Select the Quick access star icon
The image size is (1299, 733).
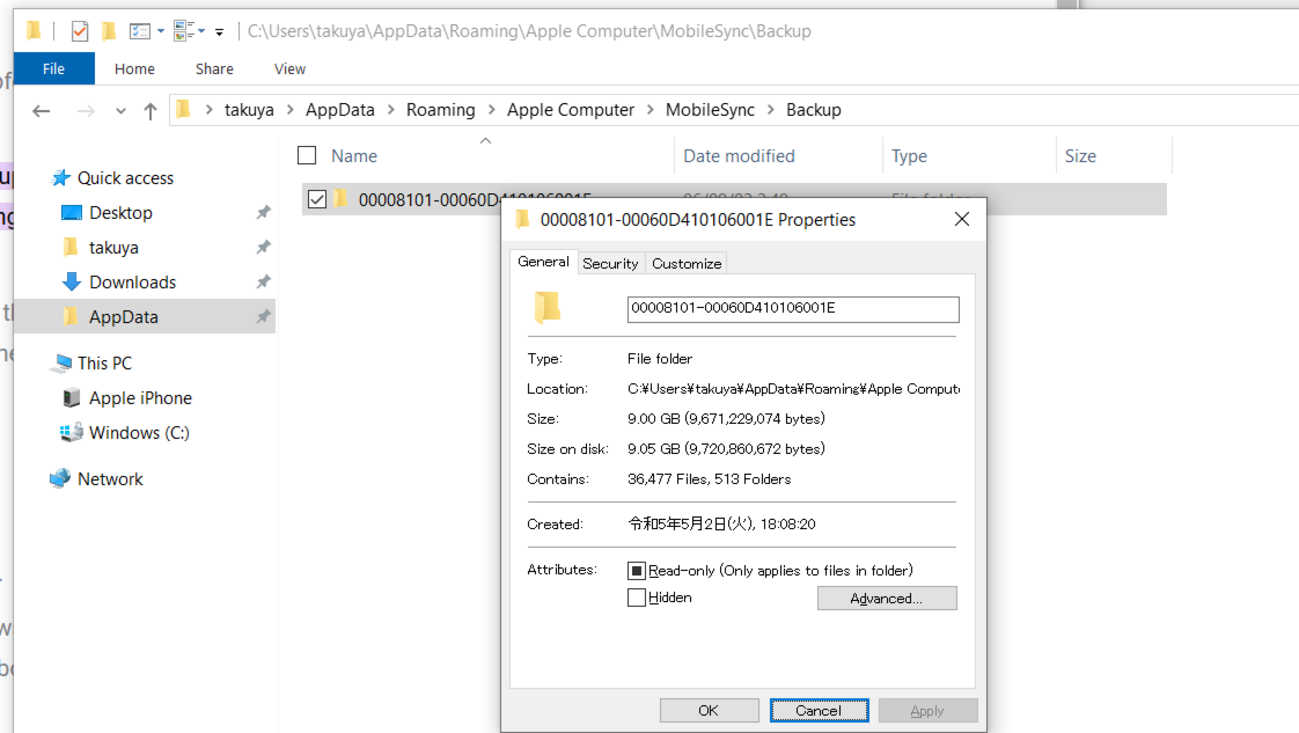(x=61, y=178)
